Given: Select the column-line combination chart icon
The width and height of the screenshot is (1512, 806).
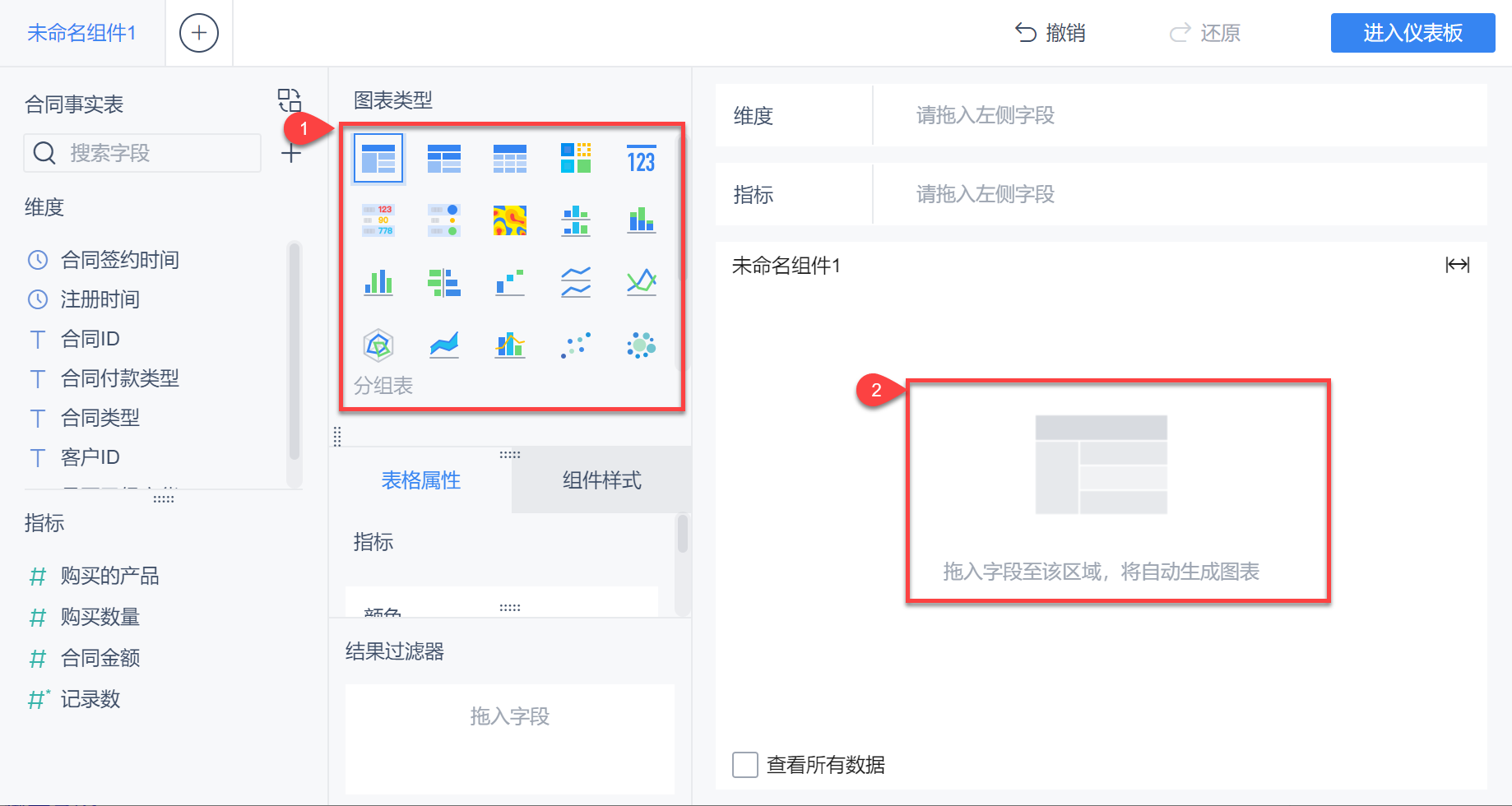Looking at the screenshot, I should [510, 345].
